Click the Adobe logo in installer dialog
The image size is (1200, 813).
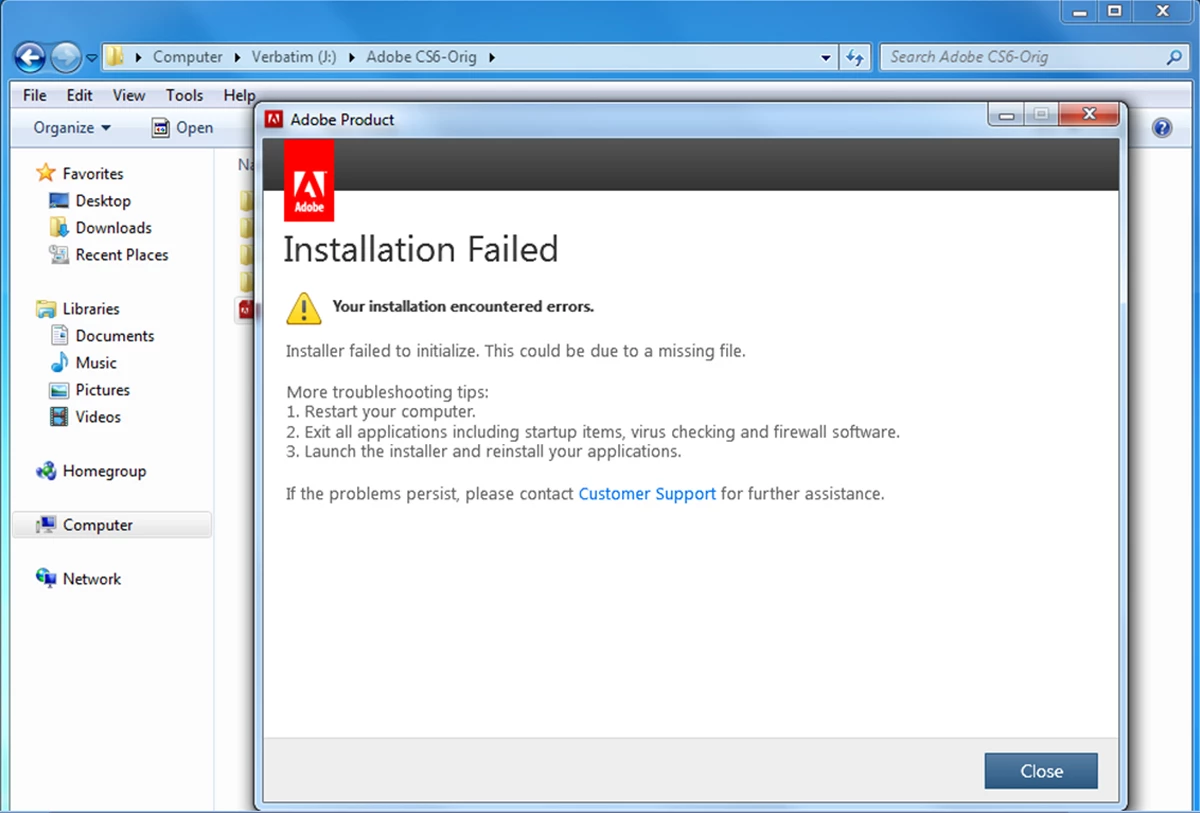pyautogui.click(x=309, y=181)
